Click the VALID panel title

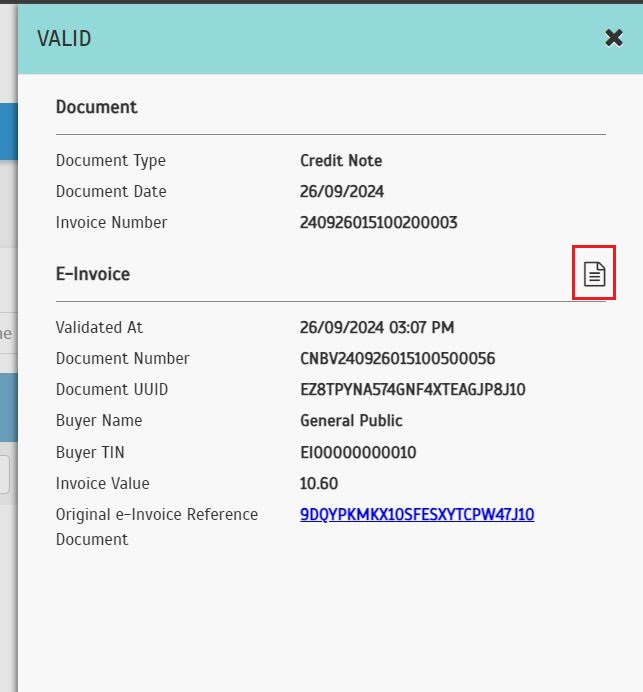pos(64,39)
